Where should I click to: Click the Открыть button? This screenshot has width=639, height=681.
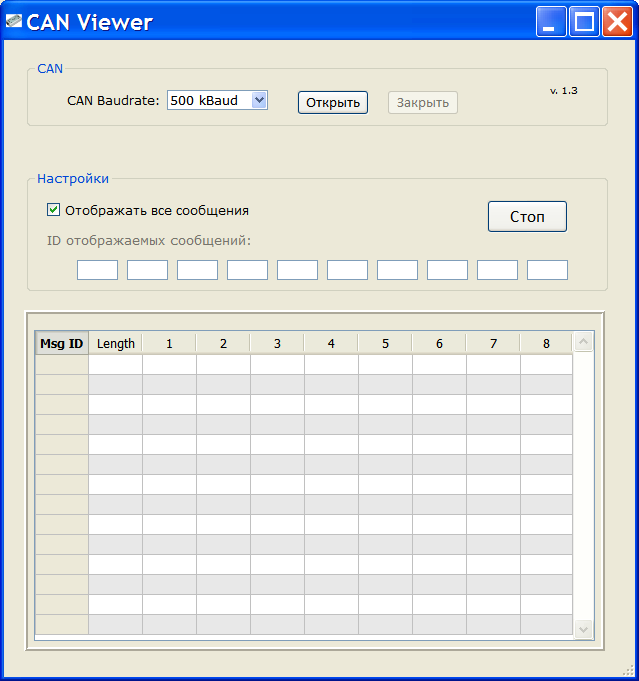pyautogui.click(x=333, y=102)
